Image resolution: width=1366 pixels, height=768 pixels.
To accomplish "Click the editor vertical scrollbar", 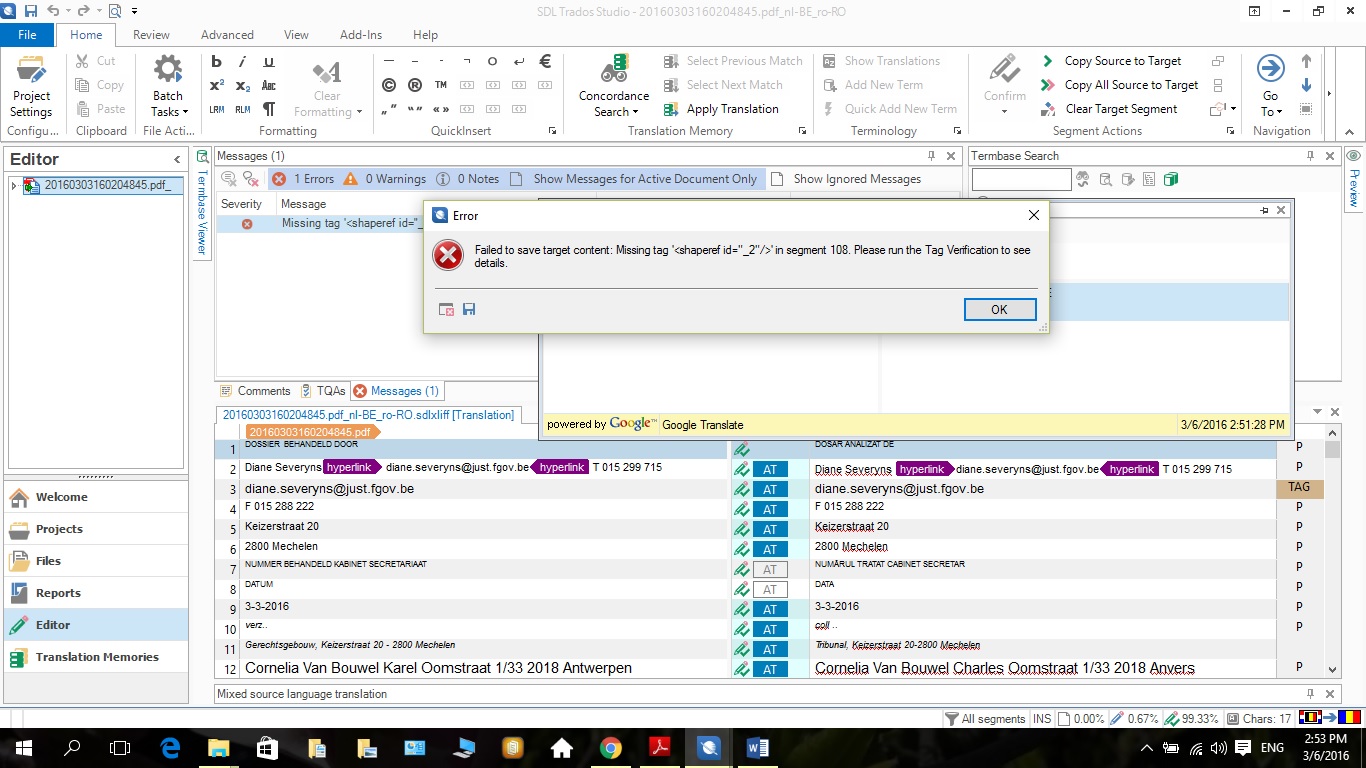I will coord(1332,552).
